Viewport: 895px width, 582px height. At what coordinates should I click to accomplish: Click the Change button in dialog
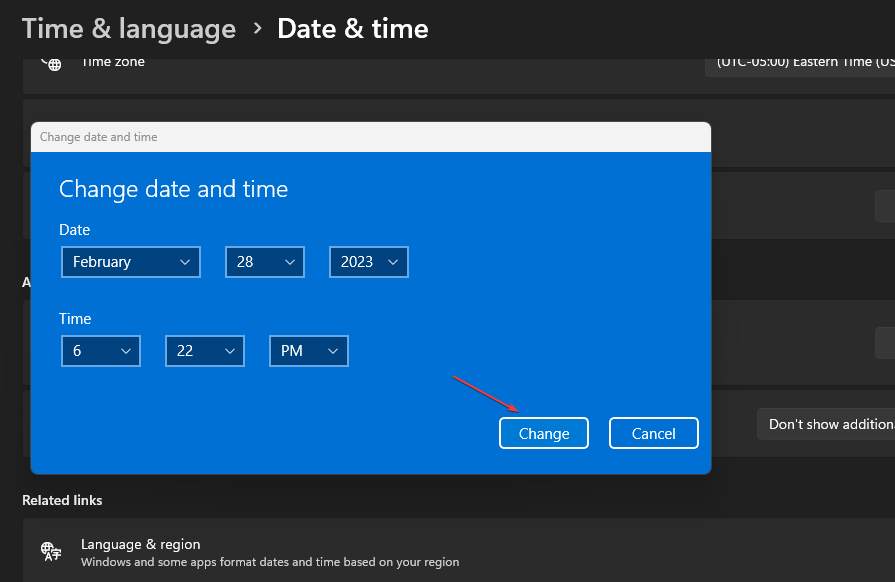[x=543, y=433]
